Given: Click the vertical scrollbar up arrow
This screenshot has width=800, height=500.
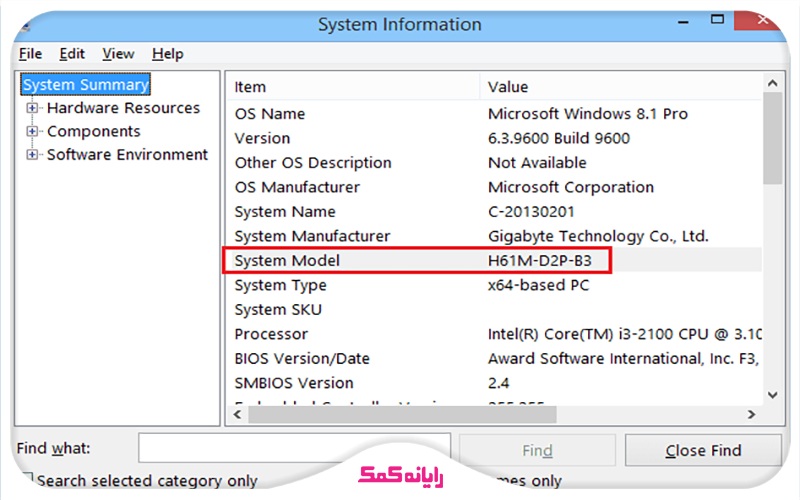Looking at the screenshot, I should (771, 86).
